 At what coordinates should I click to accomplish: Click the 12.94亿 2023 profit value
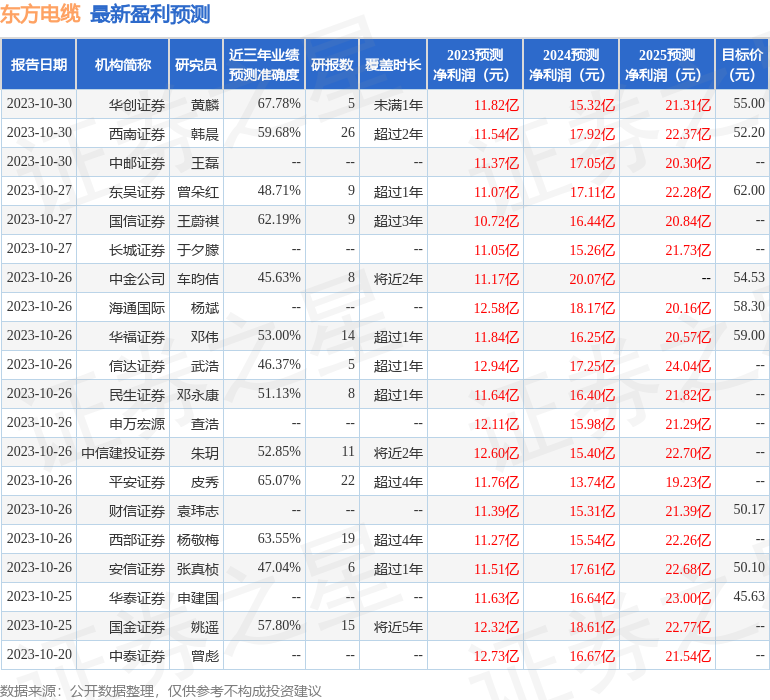click(x=496, y=365)
